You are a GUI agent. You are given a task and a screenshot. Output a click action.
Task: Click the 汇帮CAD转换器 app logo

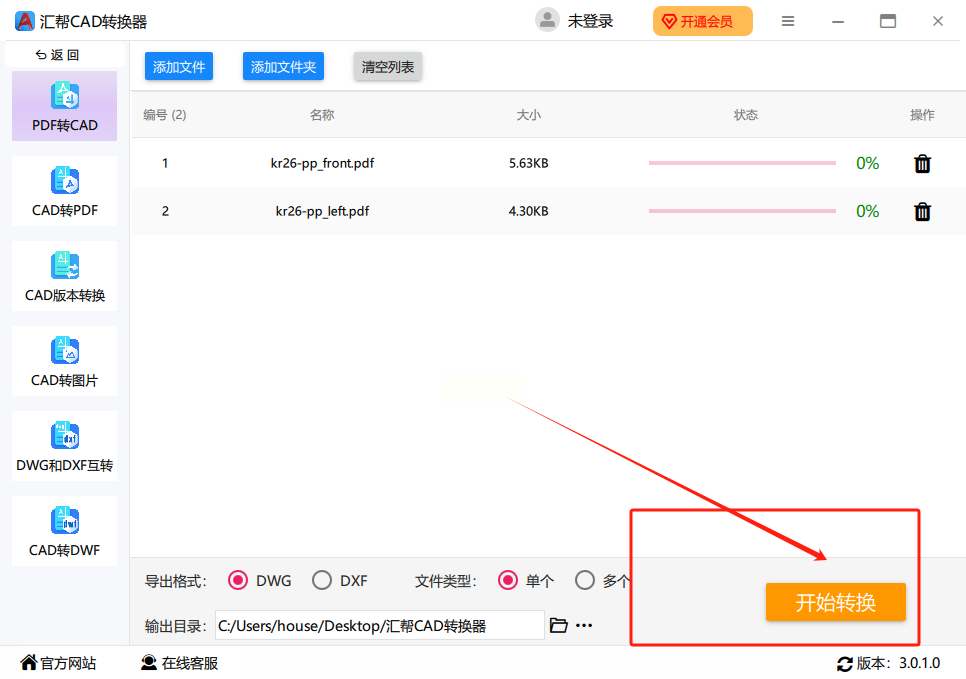coord(25,21)
